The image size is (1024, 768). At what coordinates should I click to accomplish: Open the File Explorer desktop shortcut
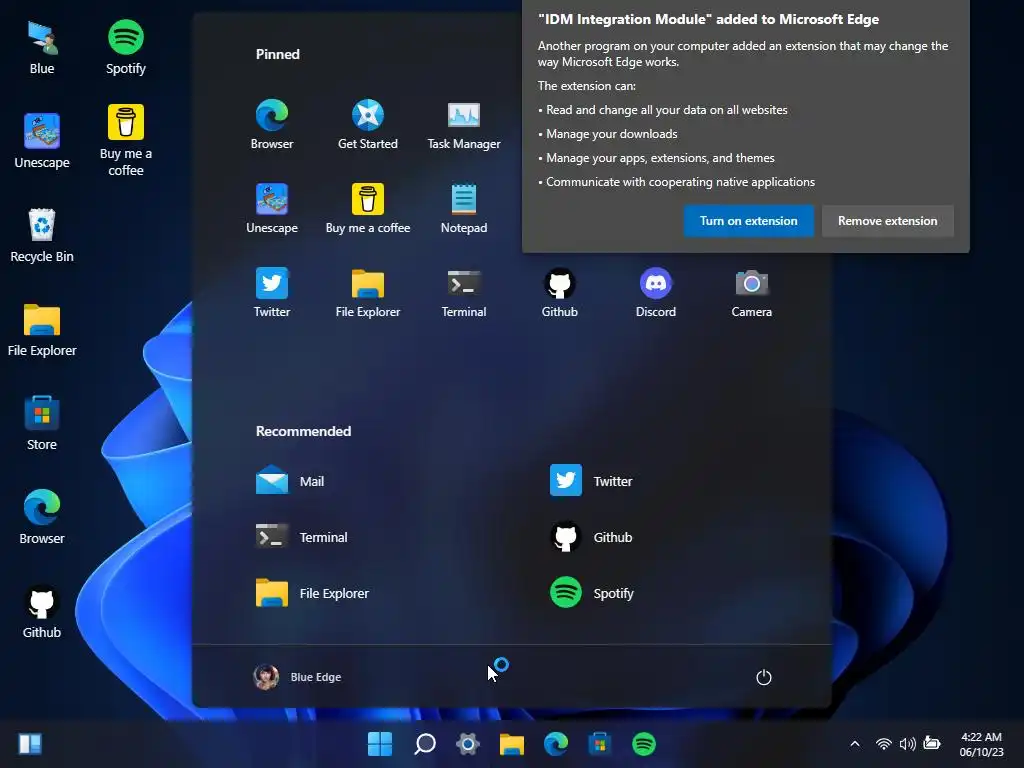click(x=42, y=330)
